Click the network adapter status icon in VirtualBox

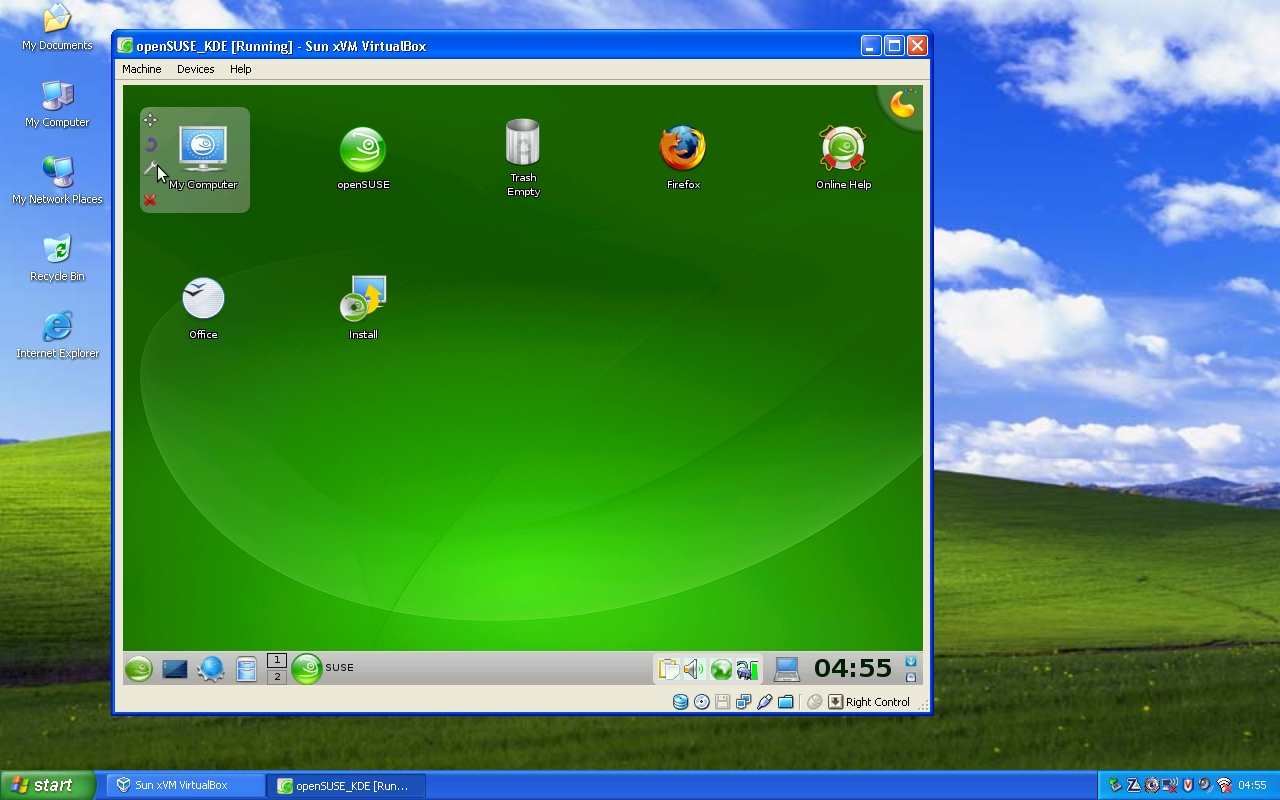(x=744, y=702)
